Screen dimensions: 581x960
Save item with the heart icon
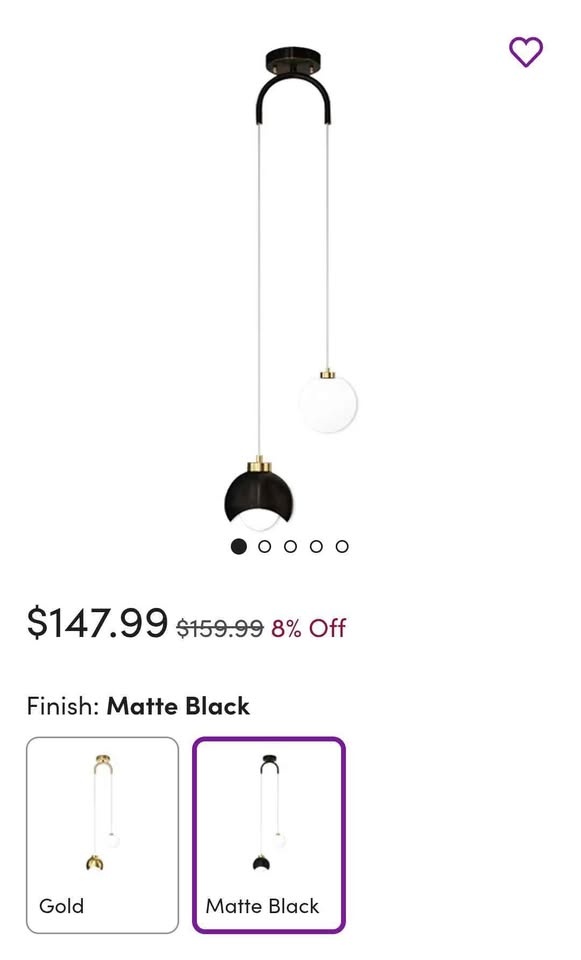coord(526,52)
